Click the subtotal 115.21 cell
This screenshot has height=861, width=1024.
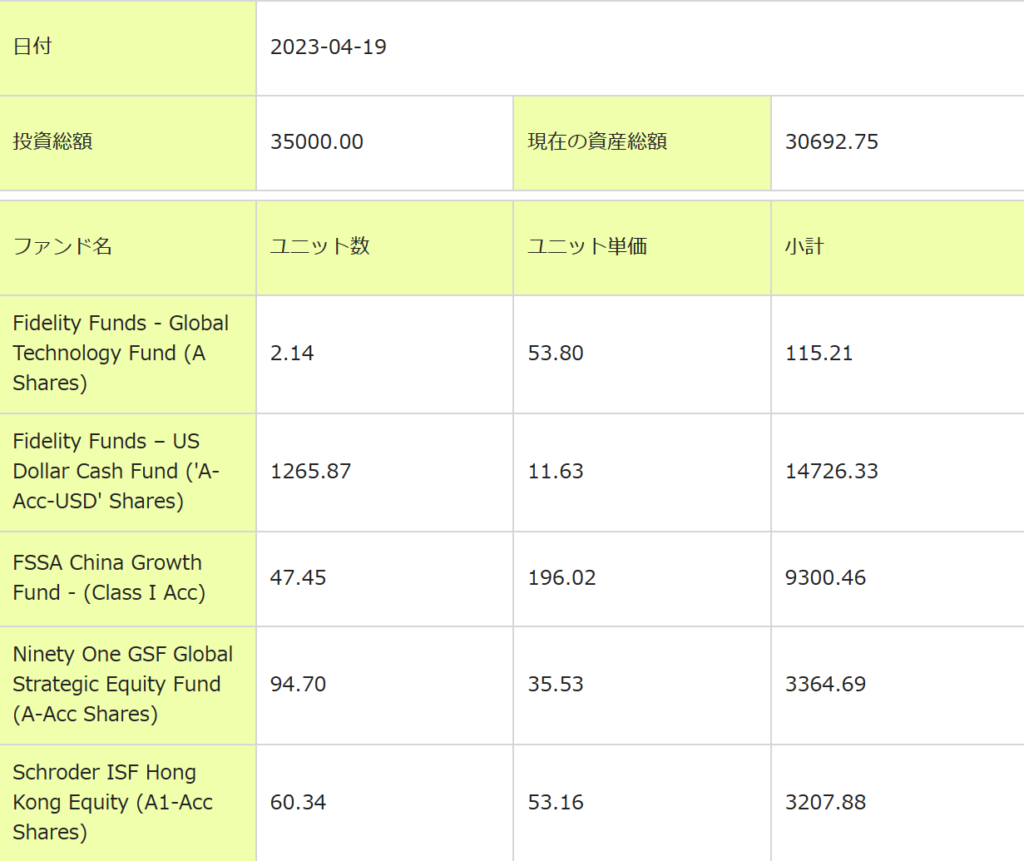(x=819, y=353)
